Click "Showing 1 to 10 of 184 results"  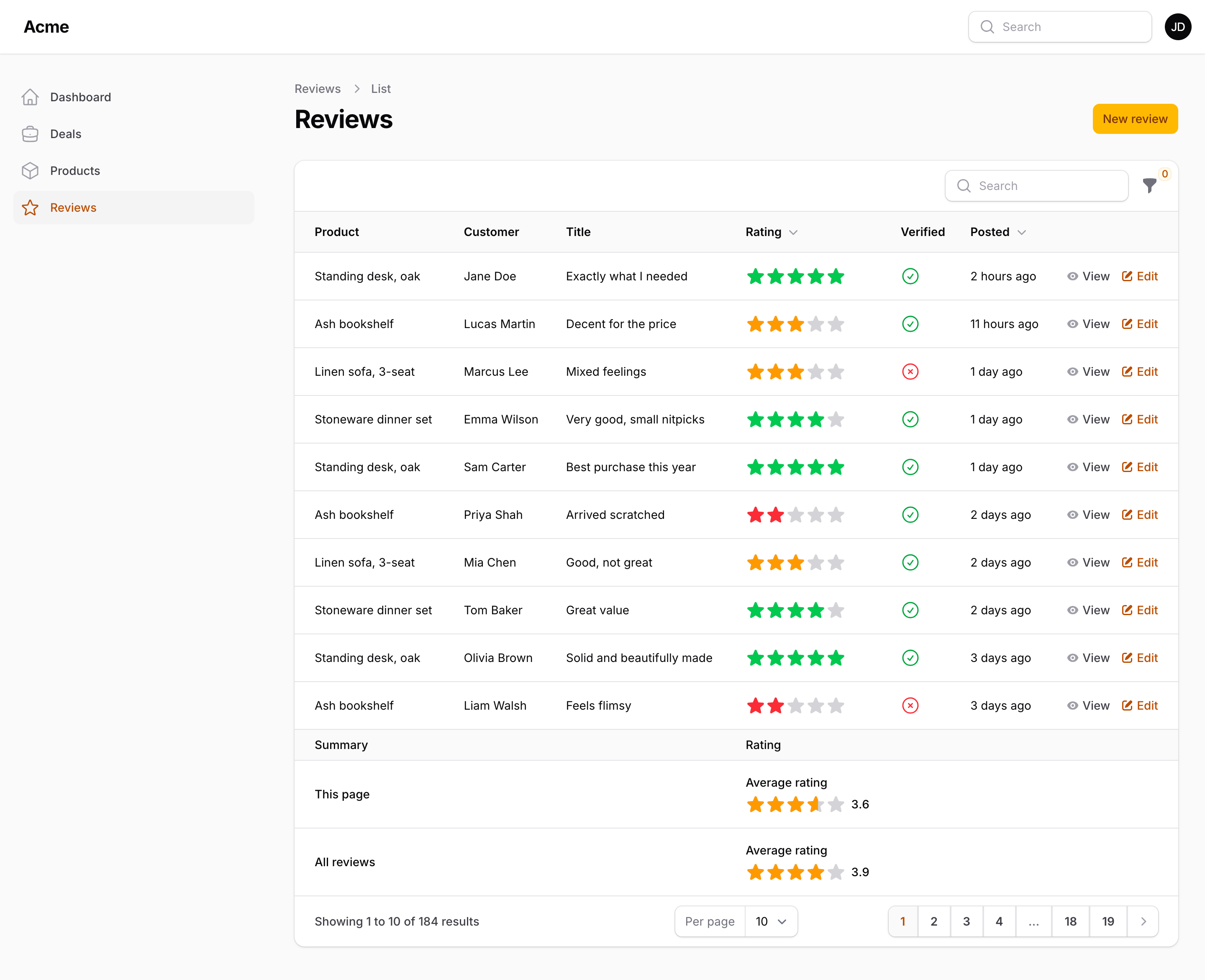pyautogui.click(x=396, y=922)
